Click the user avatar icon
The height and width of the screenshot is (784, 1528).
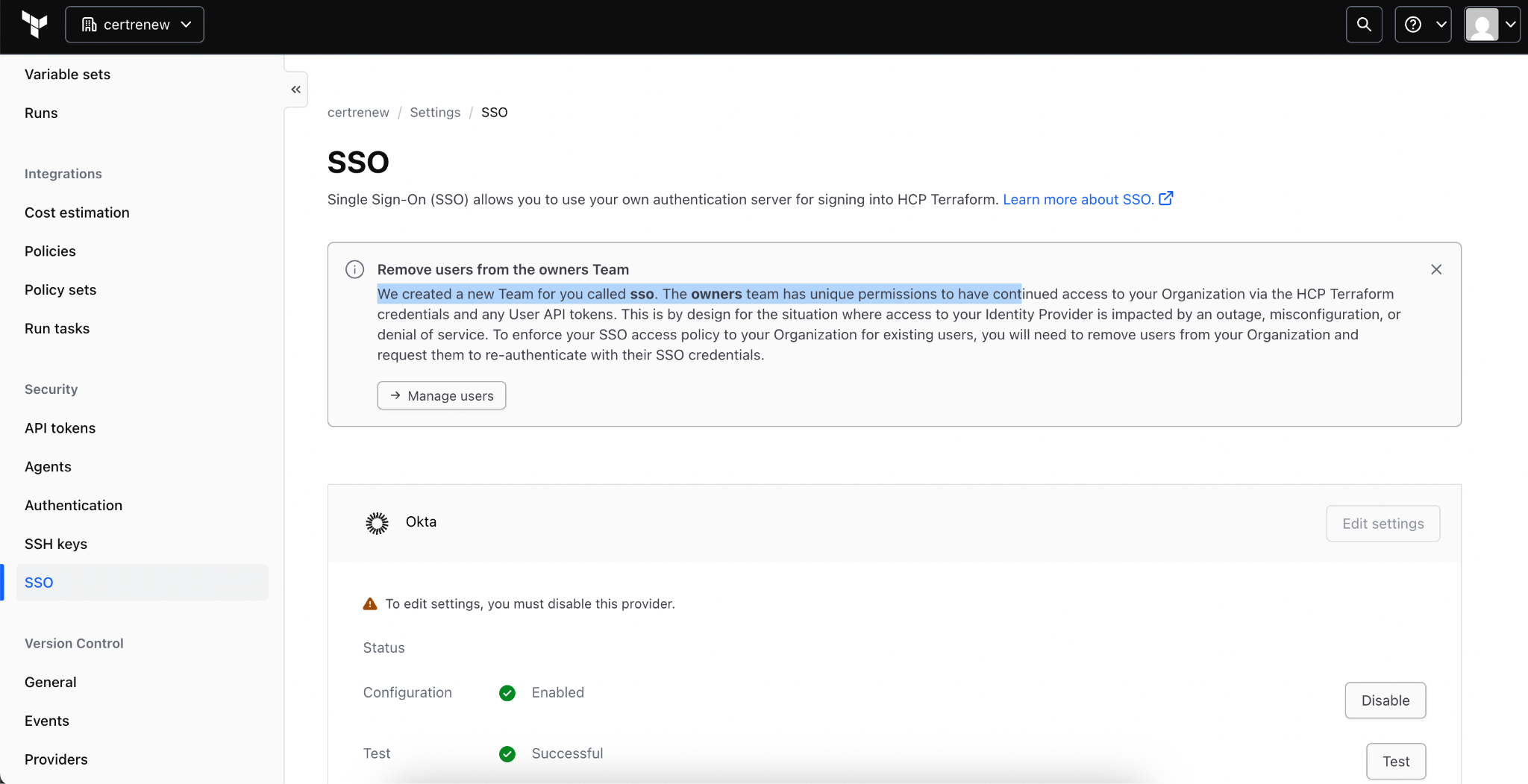pos(1482,25)
